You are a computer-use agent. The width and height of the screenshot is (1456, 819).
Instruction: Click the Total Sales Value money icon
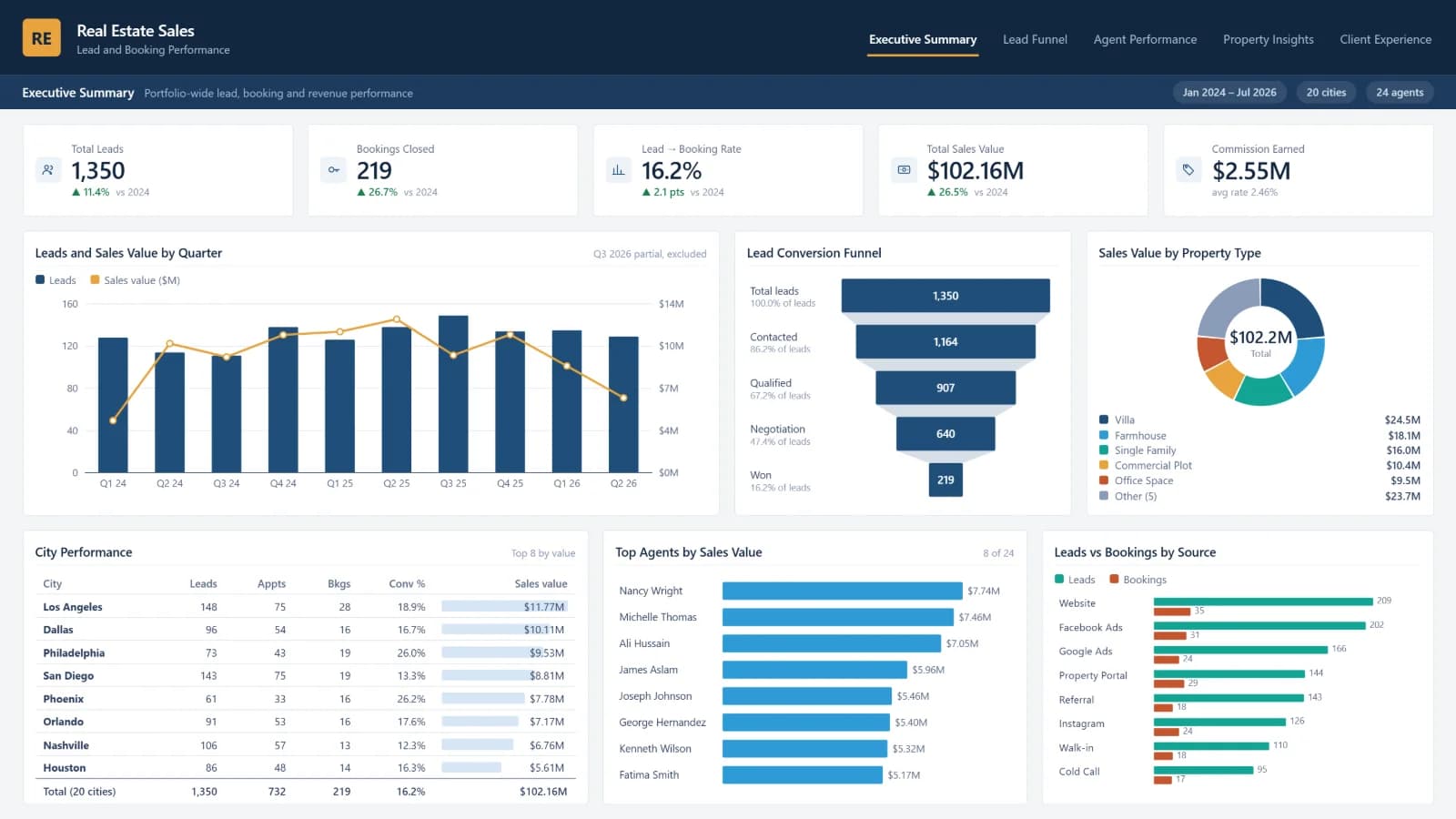point(904,170)
